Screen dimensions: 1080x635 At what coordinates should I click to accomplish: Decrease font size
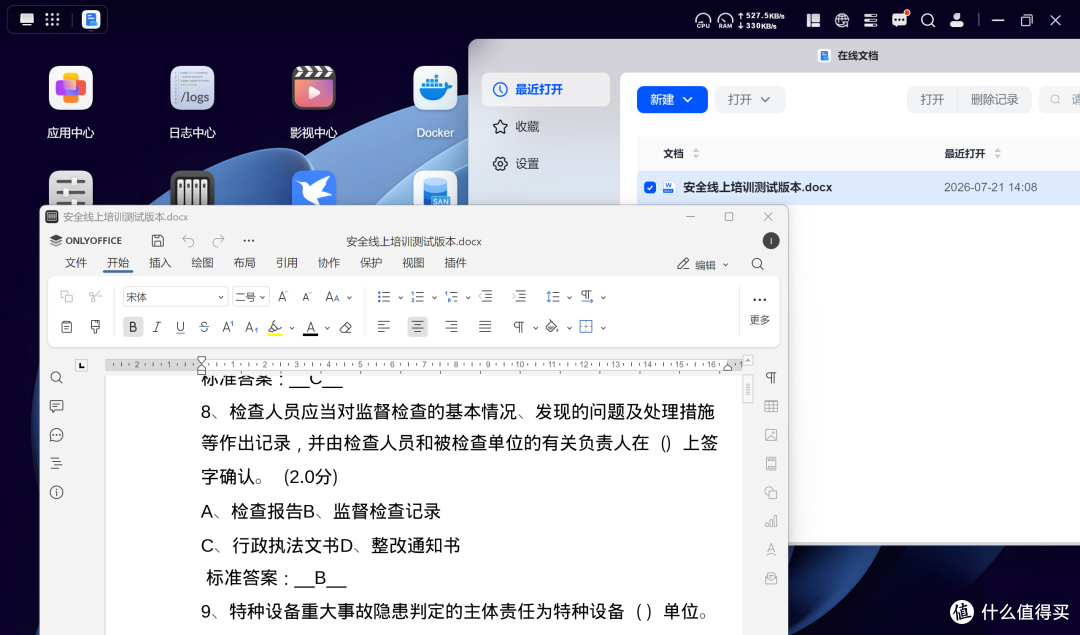(307, 297)
